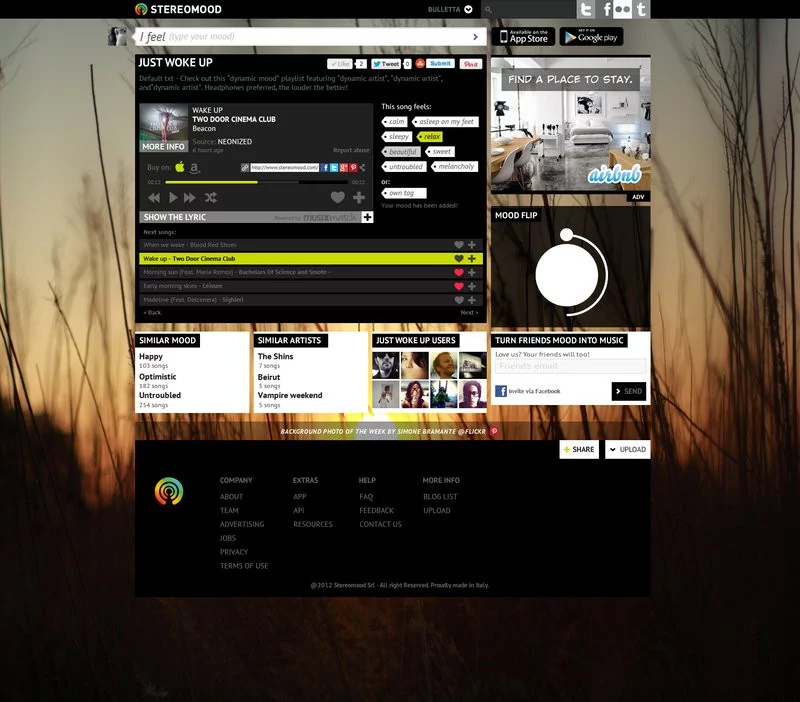Open the Twitter icon in the top bar
Viewport: 800px width, 702px height.
coord(586,9)
